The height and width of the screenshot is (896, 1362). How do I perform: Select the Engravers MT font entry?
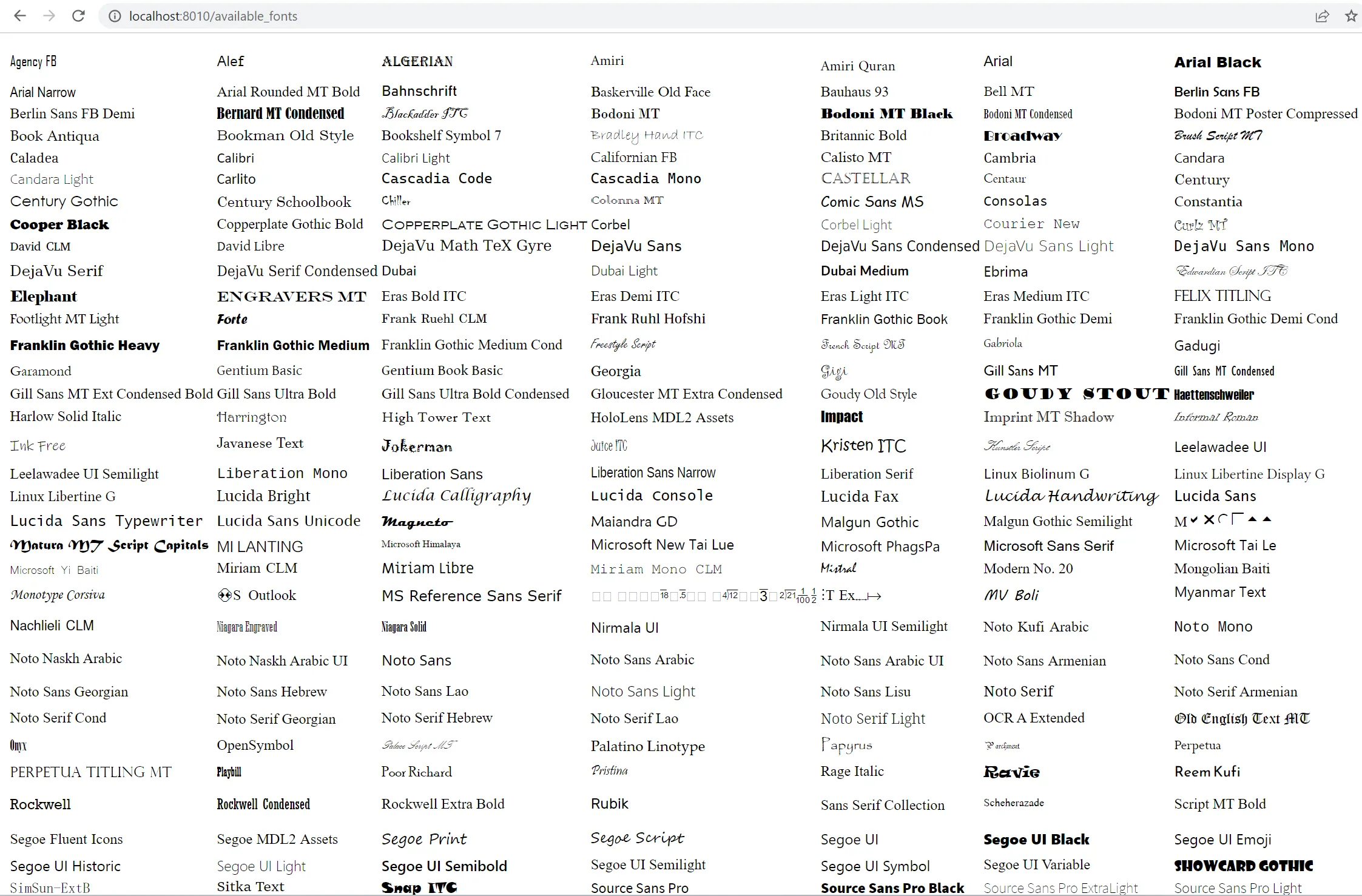[292, 296]
